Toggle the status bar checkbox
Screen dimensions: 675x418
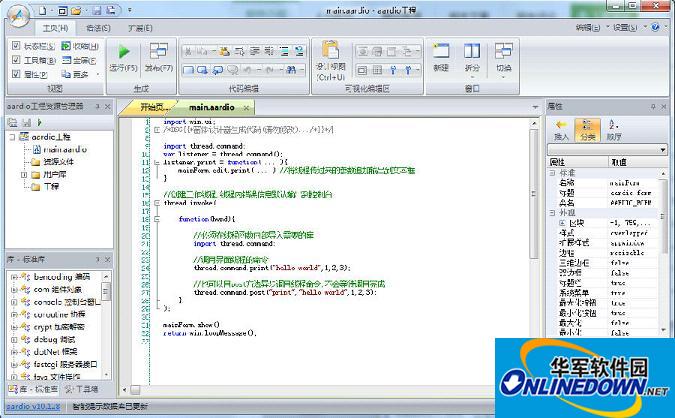[16, 46]
